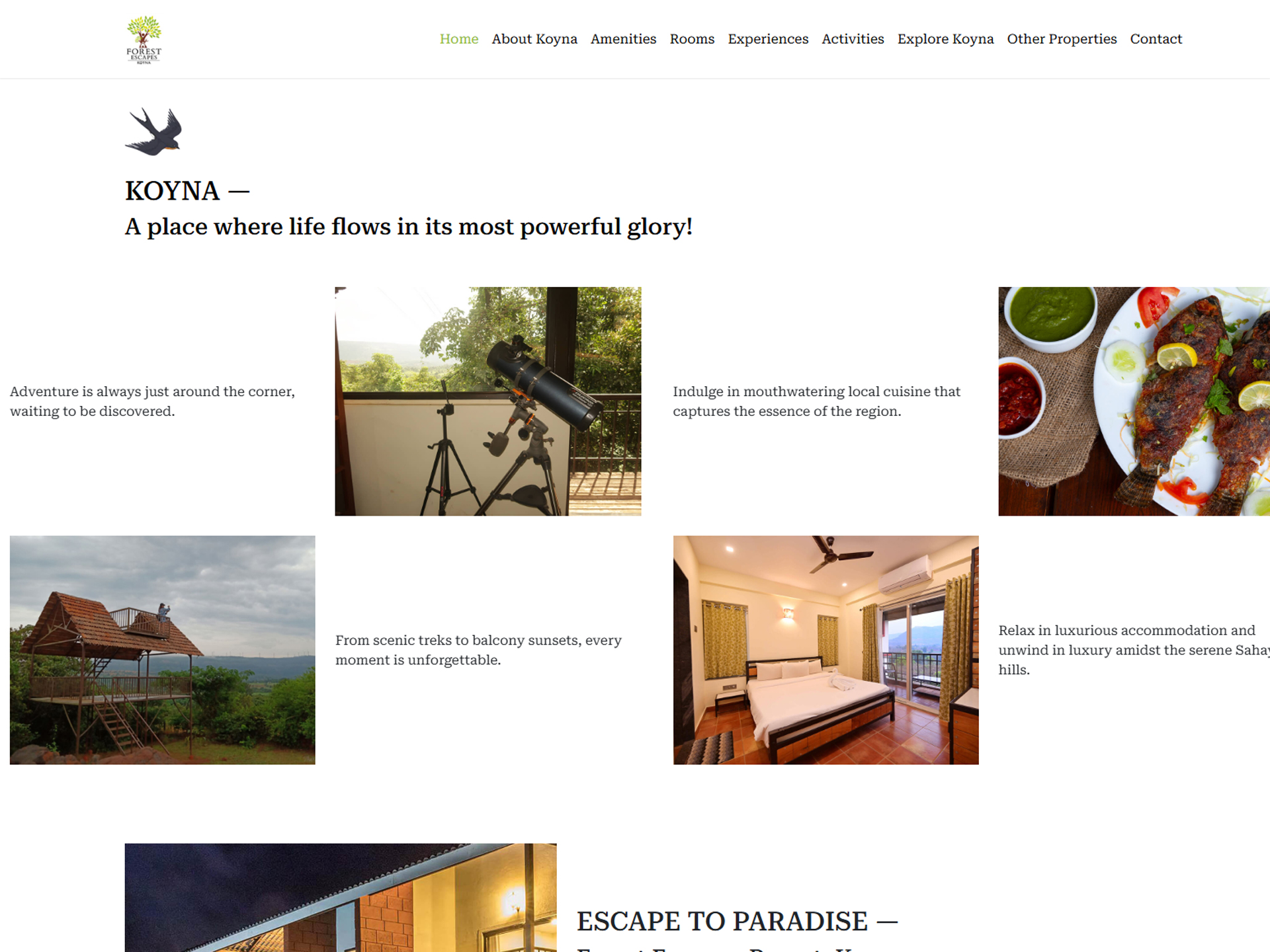Image resolution: width=1270 pixels, height=952 pixels.
Task: Open Experiences from the top menu
Action: [768, 39]
